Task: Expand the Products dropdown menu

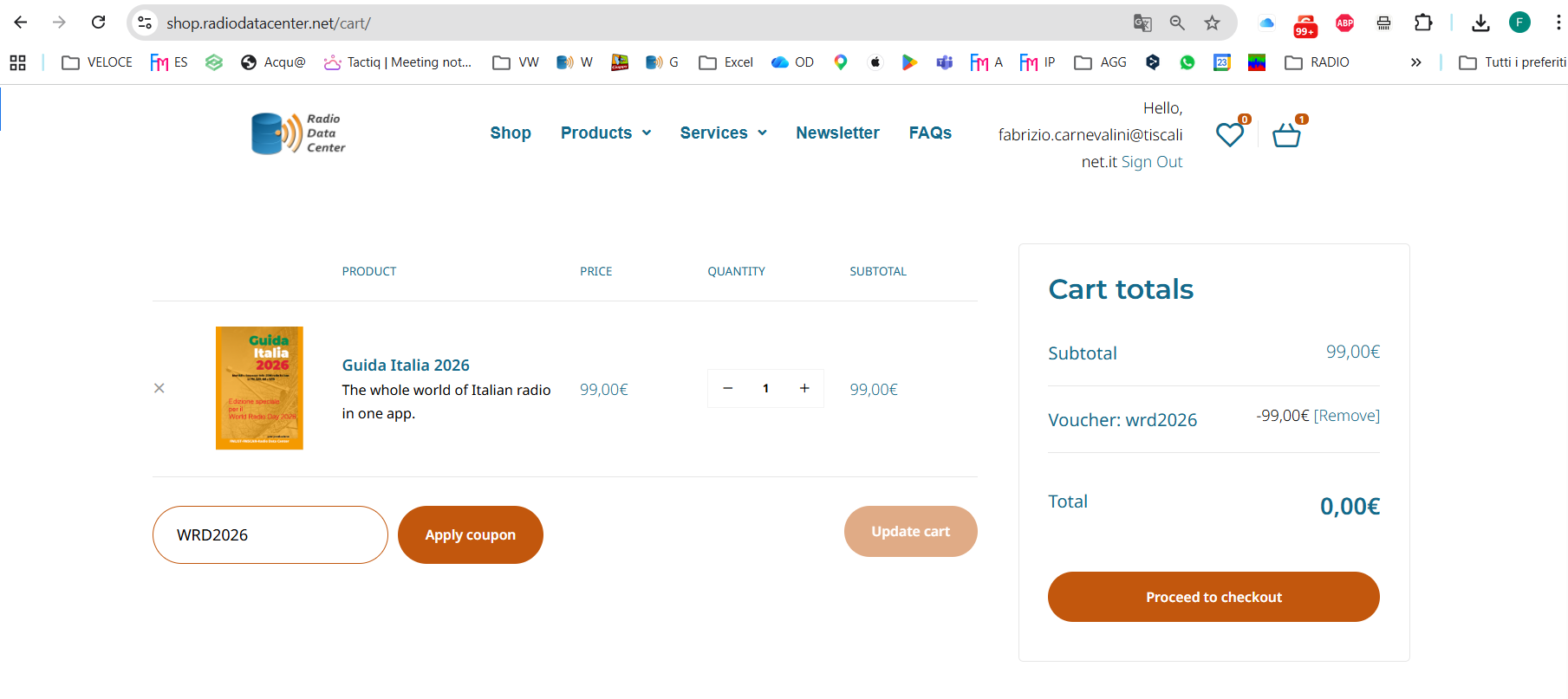Action: click(x=605, y=133)
